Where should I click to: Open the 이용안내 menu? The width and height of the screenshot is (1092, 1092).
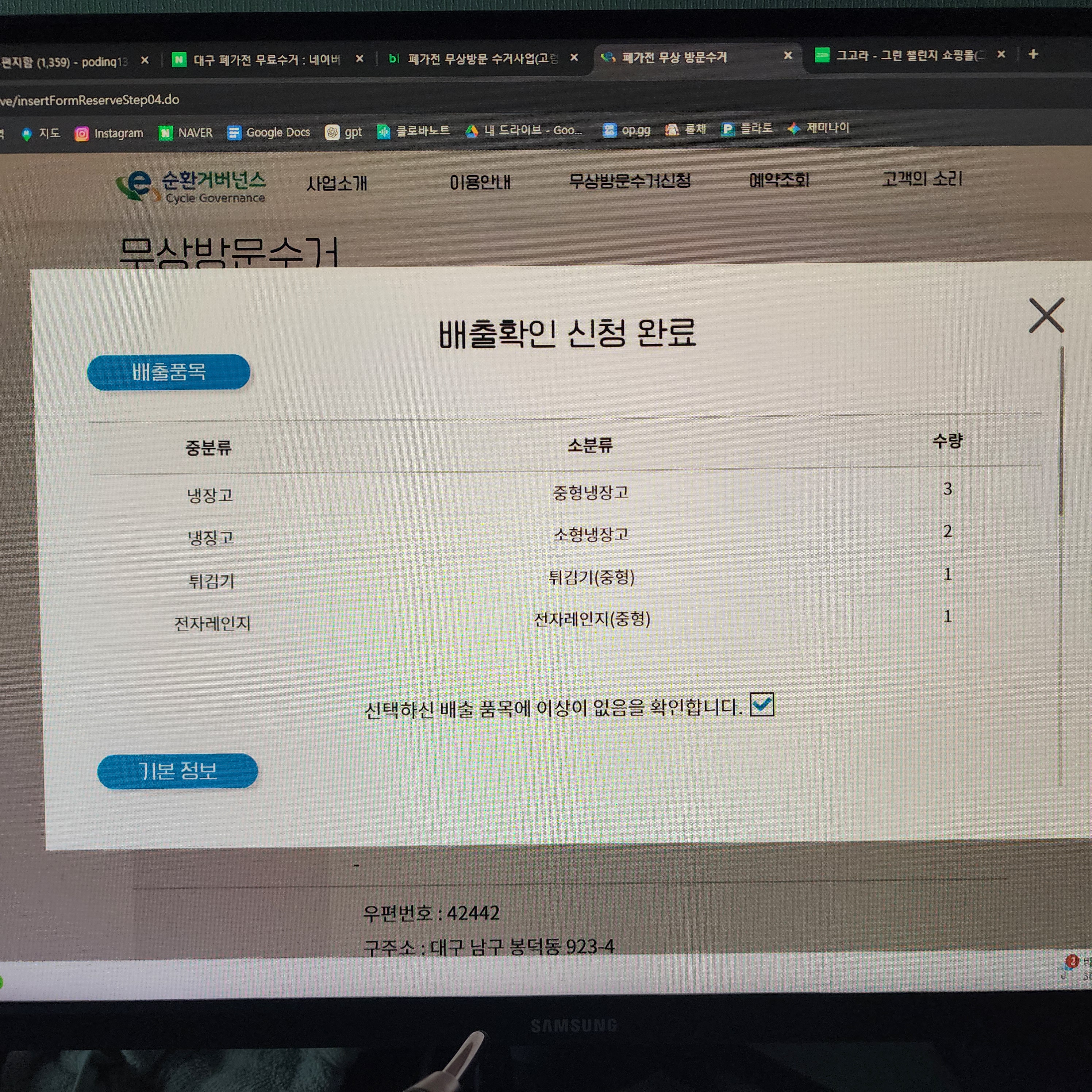pos(480,182)
